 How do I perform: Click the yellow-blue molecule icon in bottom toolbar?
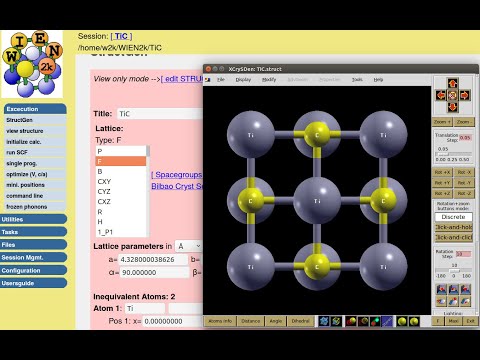click(336, 321)
